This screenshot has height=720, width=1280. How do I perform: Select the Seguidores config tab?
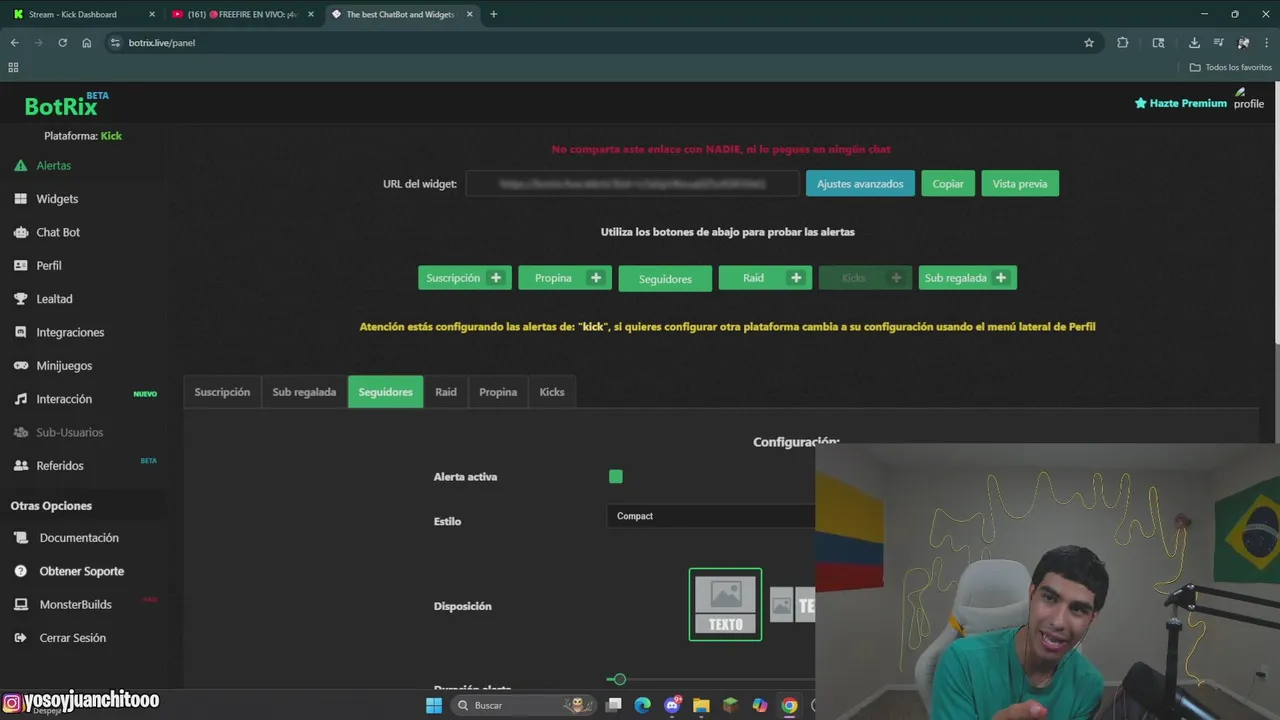tap(385, 392)
